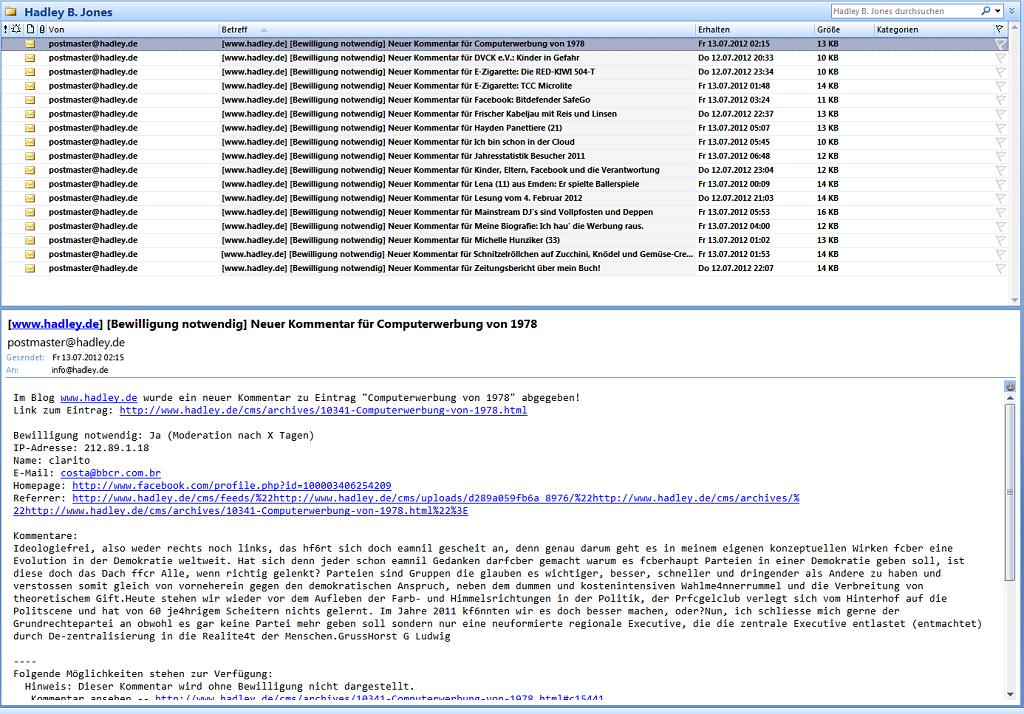Toggle follow-up flag on Computerwerbung von 1978 email

[1000, 44]
